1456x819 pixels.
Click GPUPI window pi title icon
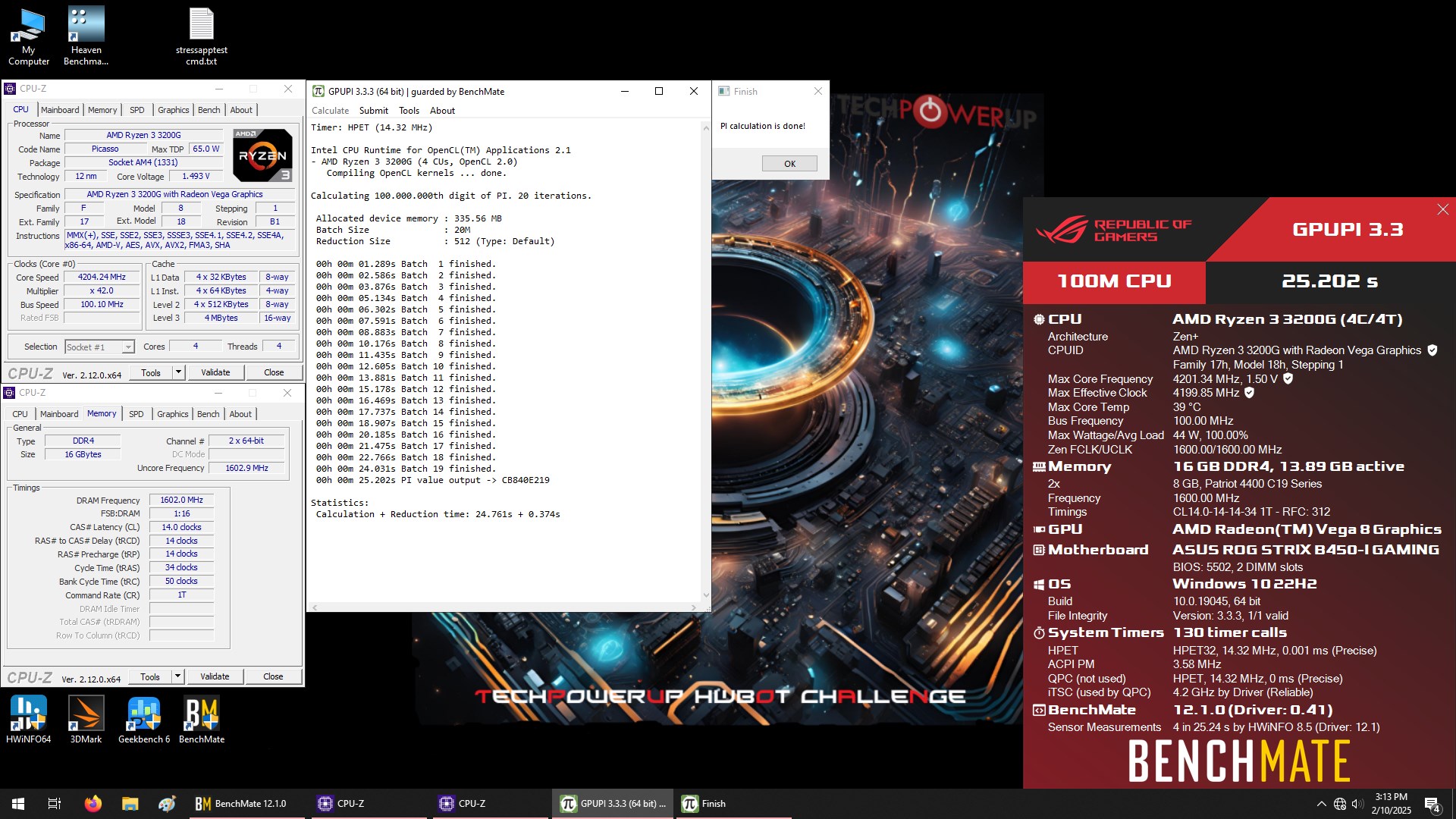pos(318,91)
